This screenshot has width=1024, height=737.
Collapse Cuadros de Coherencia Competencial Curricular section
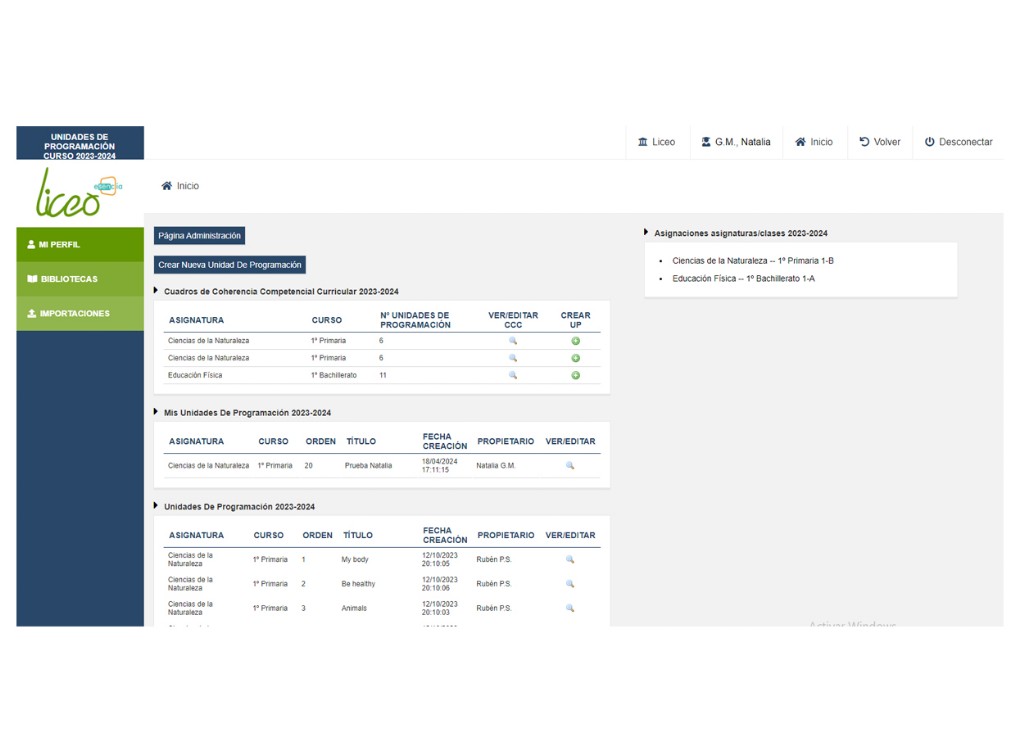tap(156, 291)
